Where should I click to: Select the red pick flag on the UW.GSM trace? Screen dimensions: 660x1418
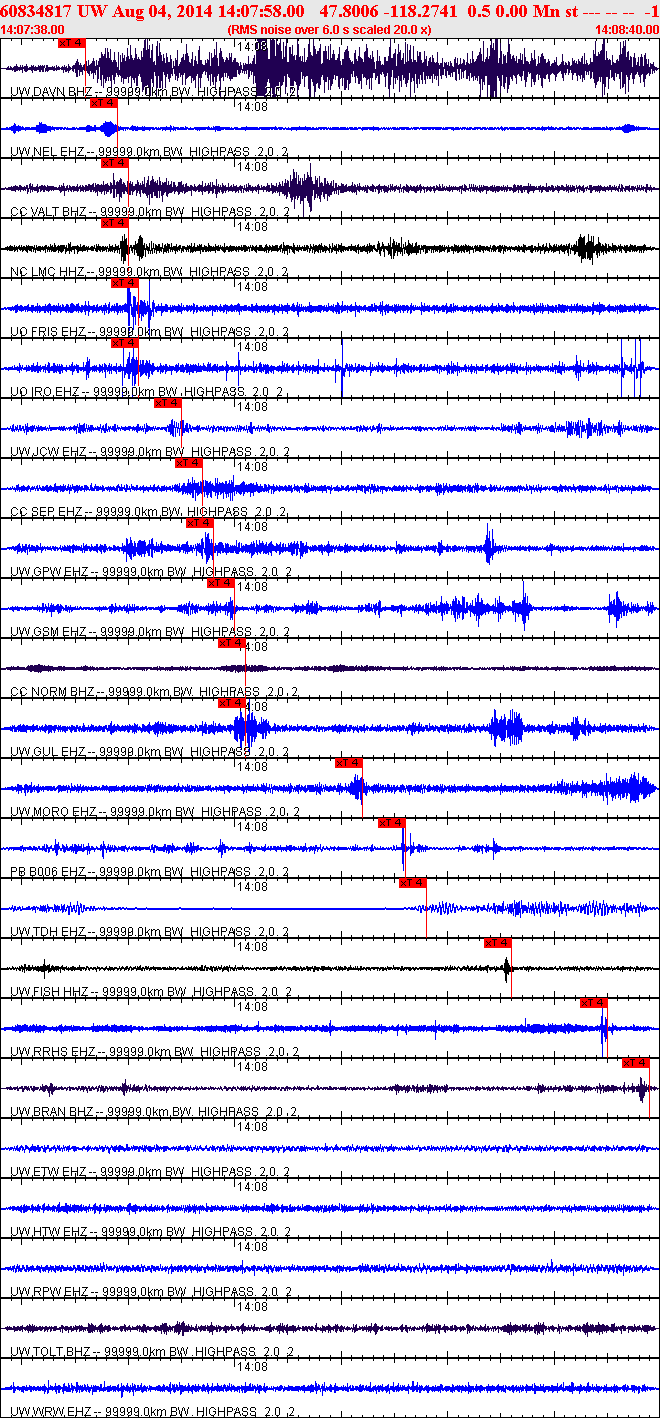tap(220, 583)
